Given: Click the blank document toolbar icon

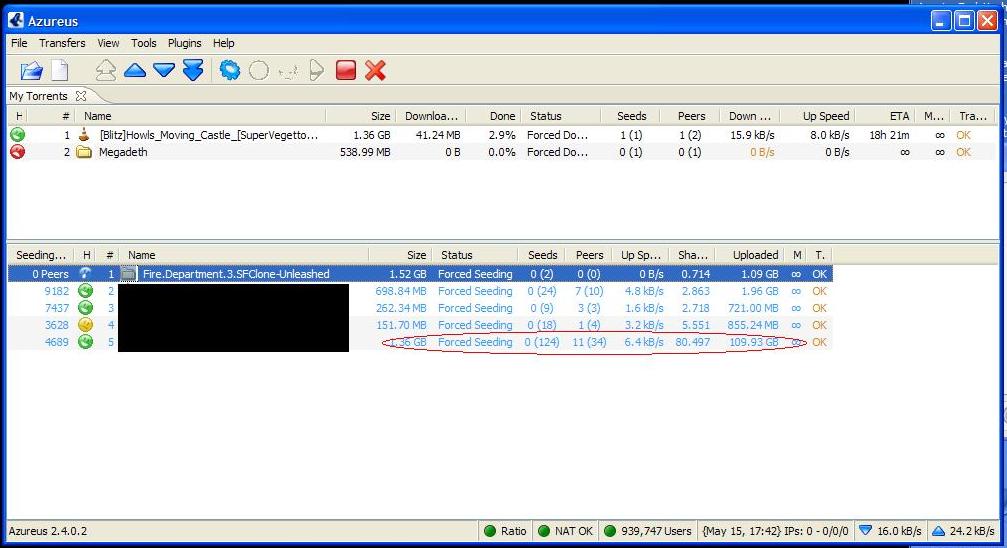Looking at the screenshot, I should tap(60, 71).
